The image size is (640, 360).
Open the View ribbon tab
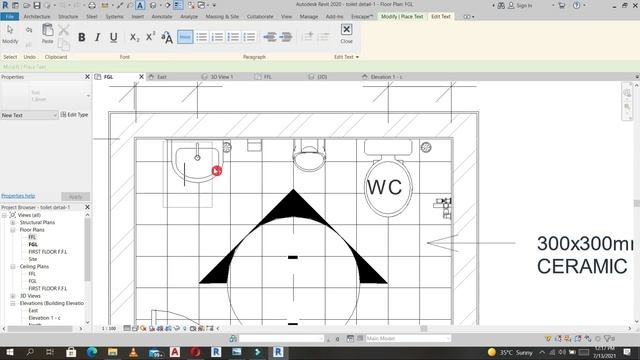[x=286, y=17]
